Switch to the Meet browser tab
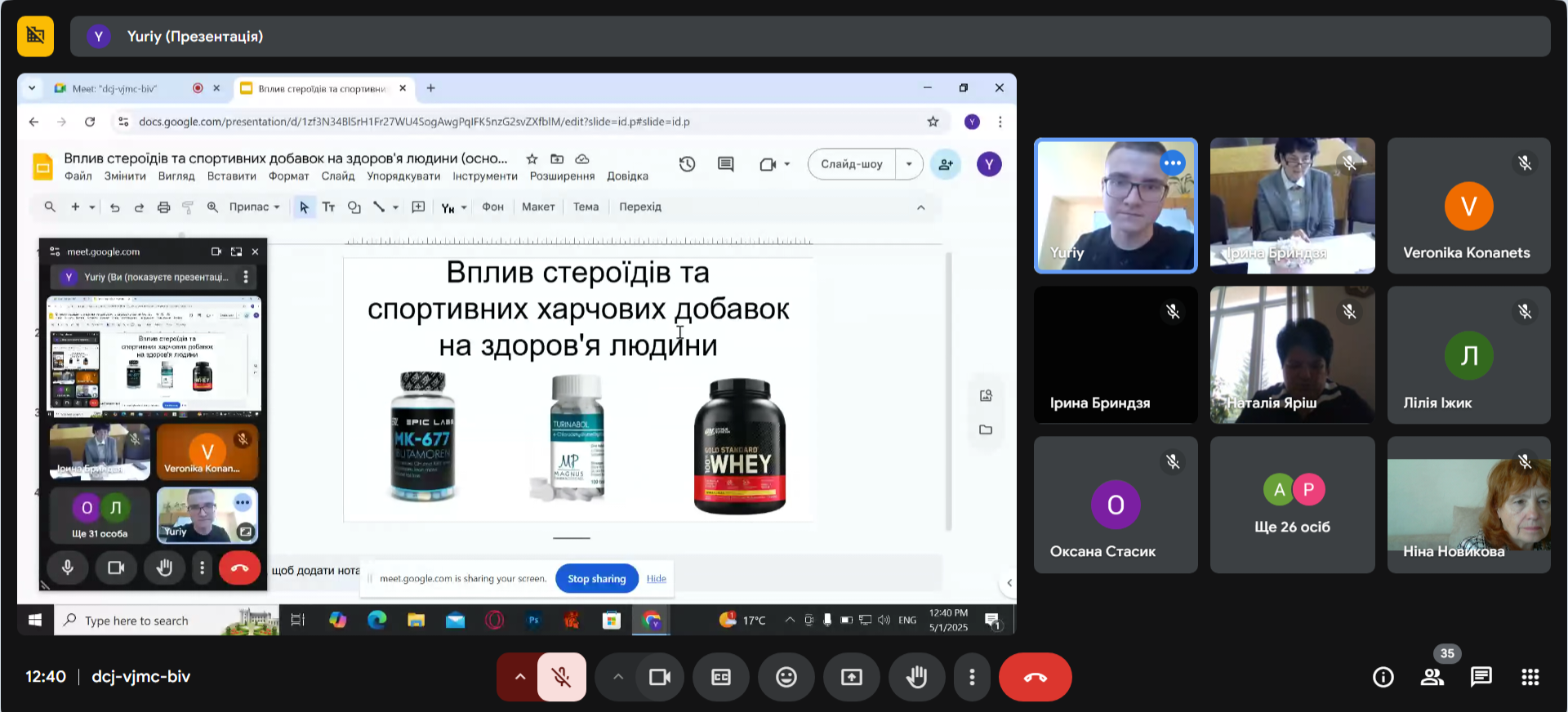This screenshot has height=712, width=1568. click(114, 88)
